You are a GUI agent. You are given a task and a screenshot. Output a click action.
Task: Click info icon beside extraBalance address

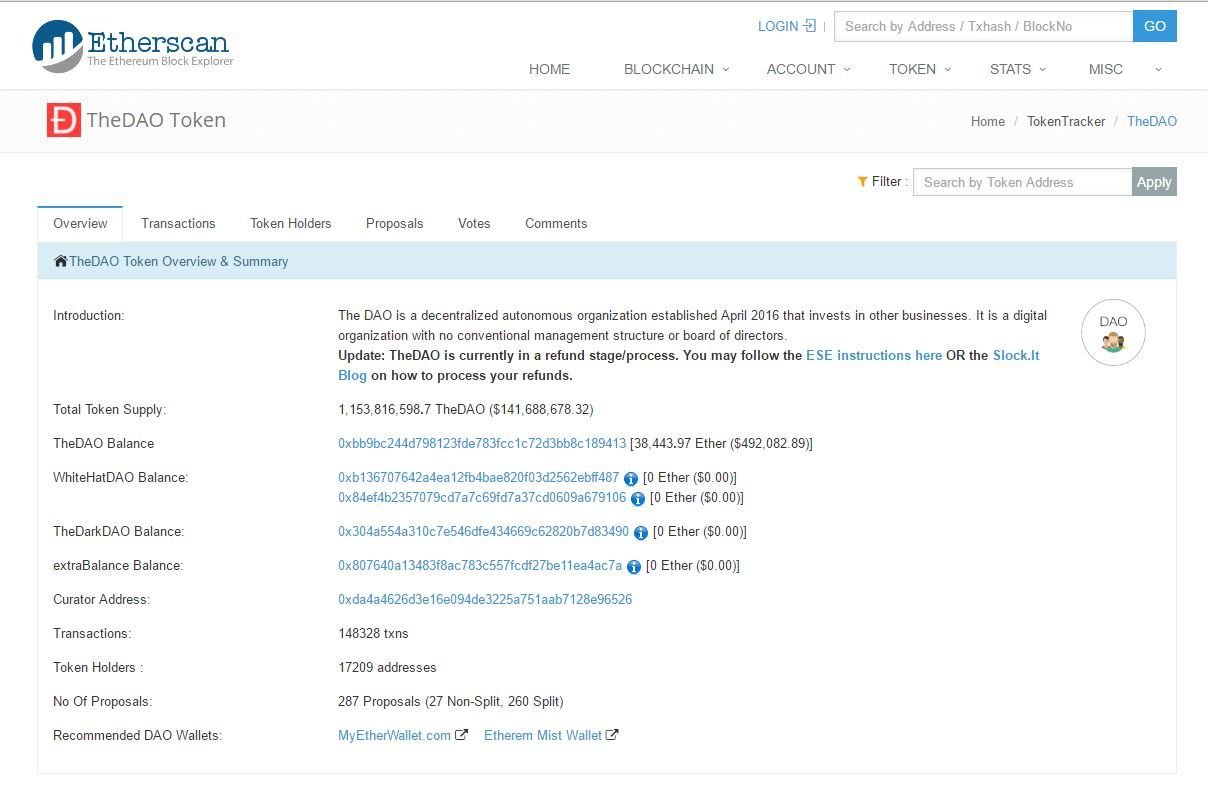(634, 567)
